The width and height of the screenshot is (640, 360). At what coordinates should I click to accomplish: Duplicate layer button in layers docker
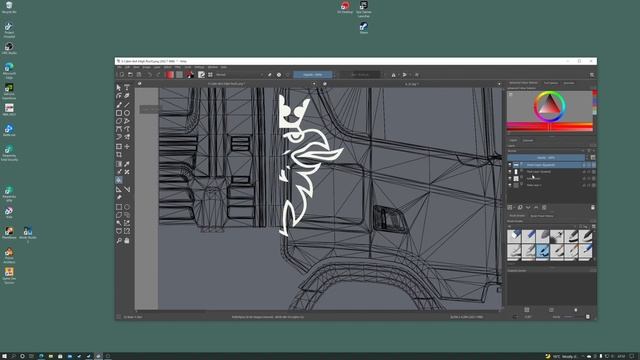point(520,208)
